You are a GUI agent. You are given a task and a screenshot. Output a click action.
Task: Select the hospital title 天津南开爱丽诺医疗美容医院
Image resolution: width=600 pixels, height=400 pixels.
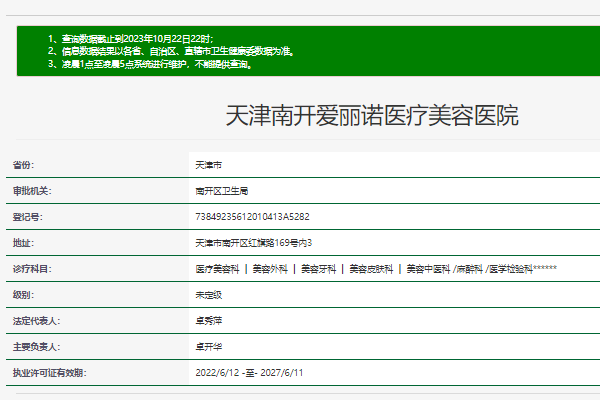(372, 115)
